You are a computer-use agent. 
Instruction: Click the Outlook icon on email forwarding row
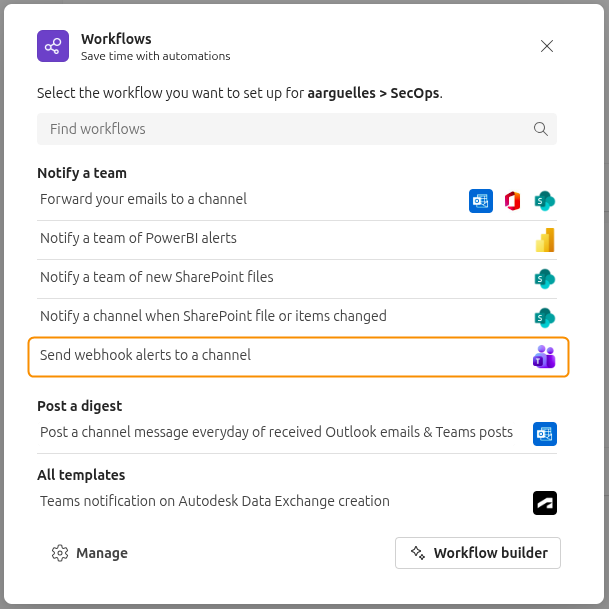point(481,201)
